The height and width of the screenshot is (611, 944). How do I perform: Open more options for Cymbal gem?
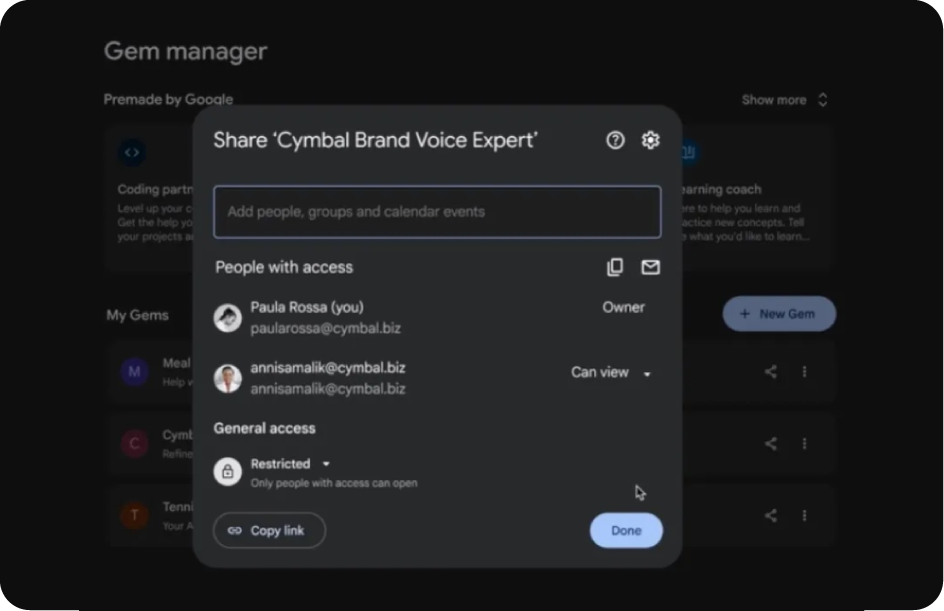(x=804, y=444)
